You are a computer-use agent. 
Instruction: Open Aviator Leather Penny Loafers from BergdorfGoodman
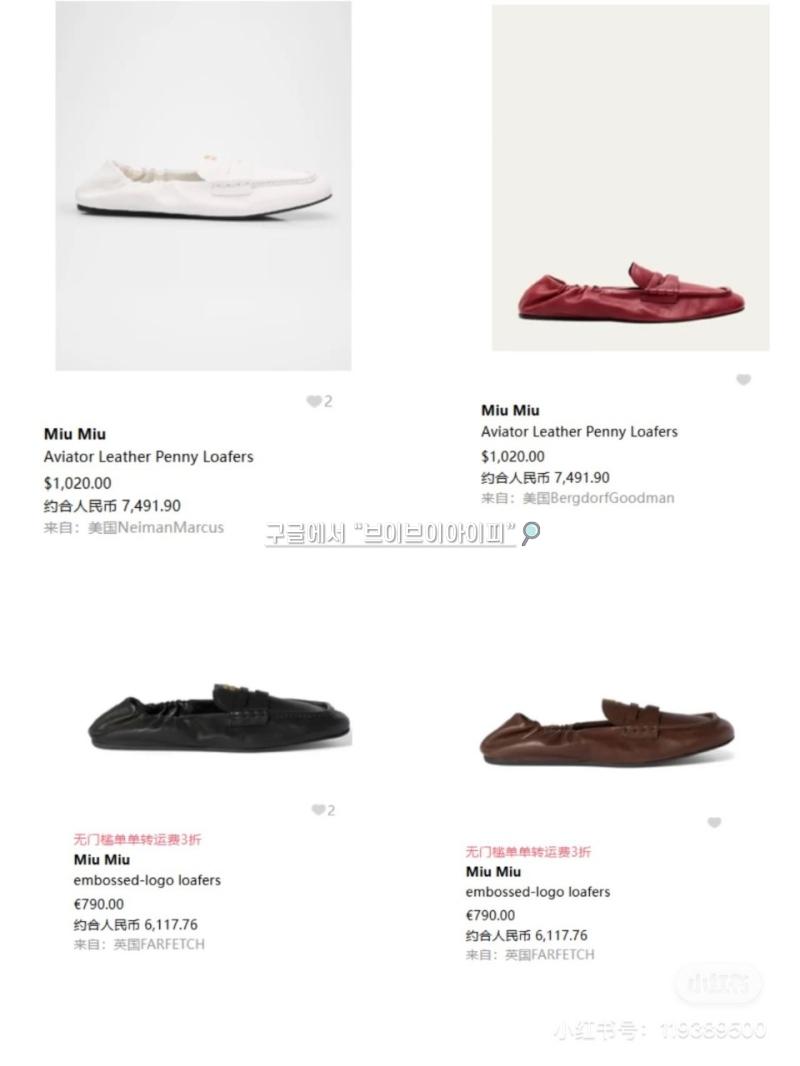[579, 432]
